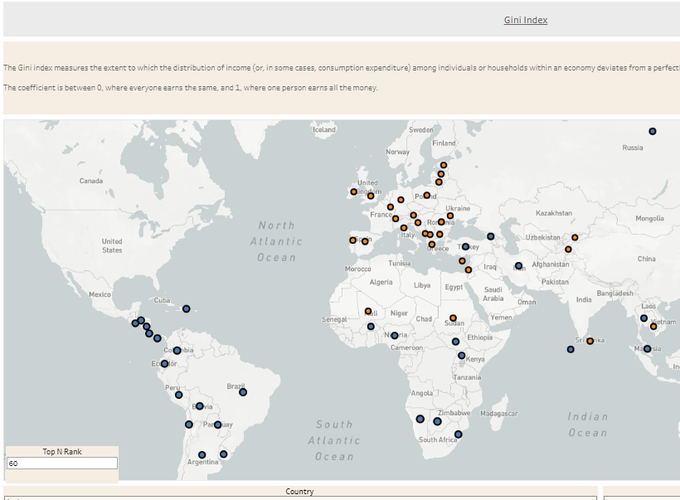Click the blue marker on Iran
The image size is (680, 500).
coord(519,266)
